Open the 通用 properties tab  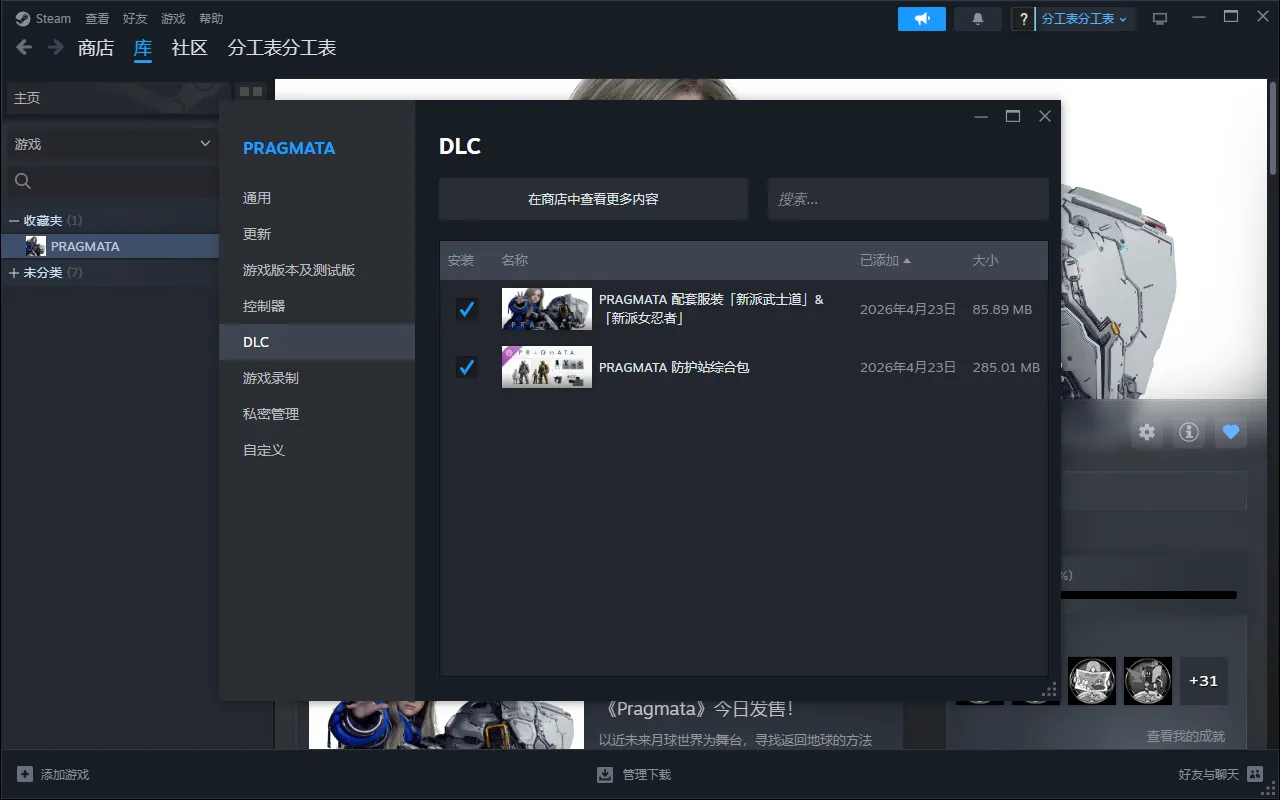click(x=257, y=198)
